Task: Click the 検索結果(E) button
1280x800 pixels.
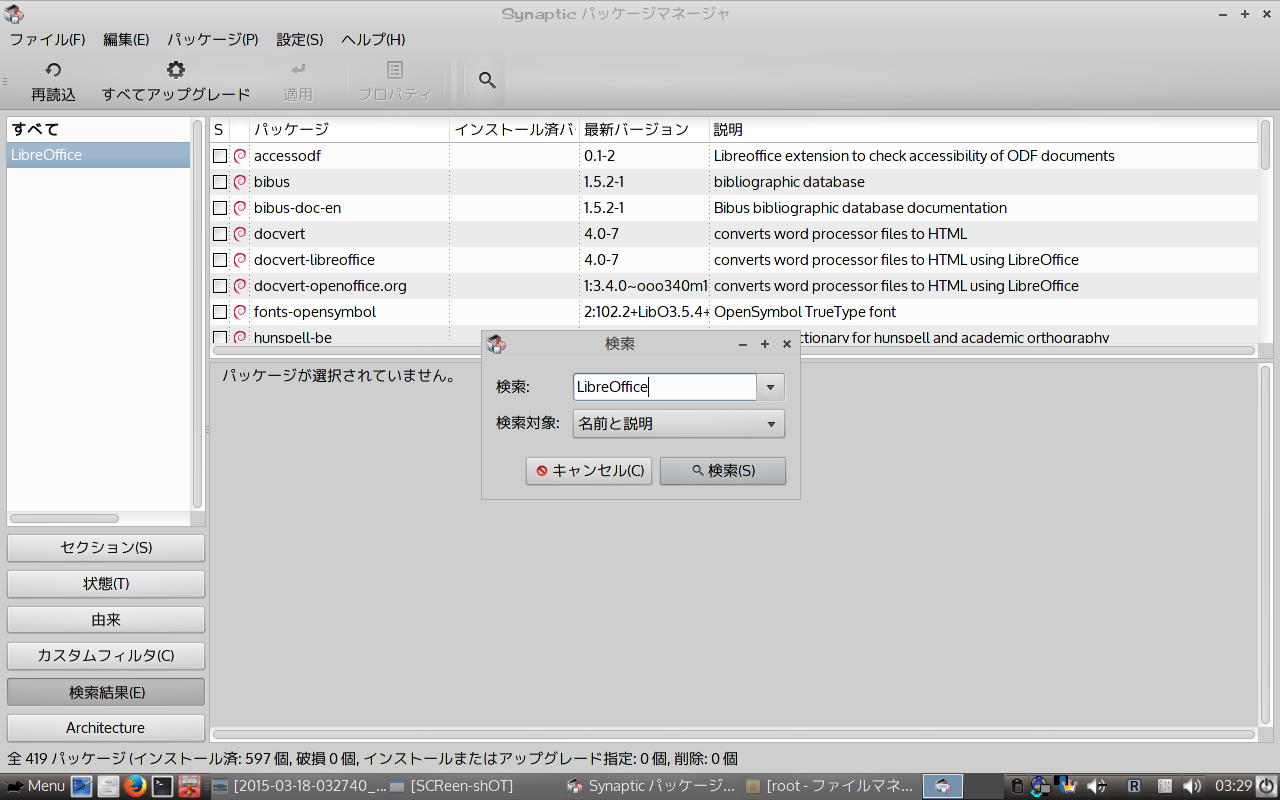Action: pos(106,692)
